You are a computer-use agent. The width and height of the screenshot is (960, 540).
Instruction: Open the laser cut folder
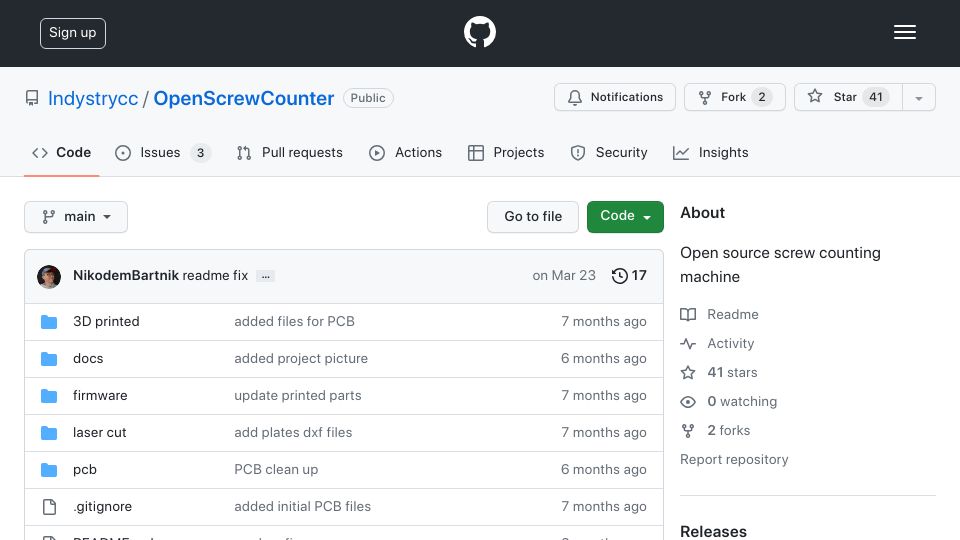[99, 432]
